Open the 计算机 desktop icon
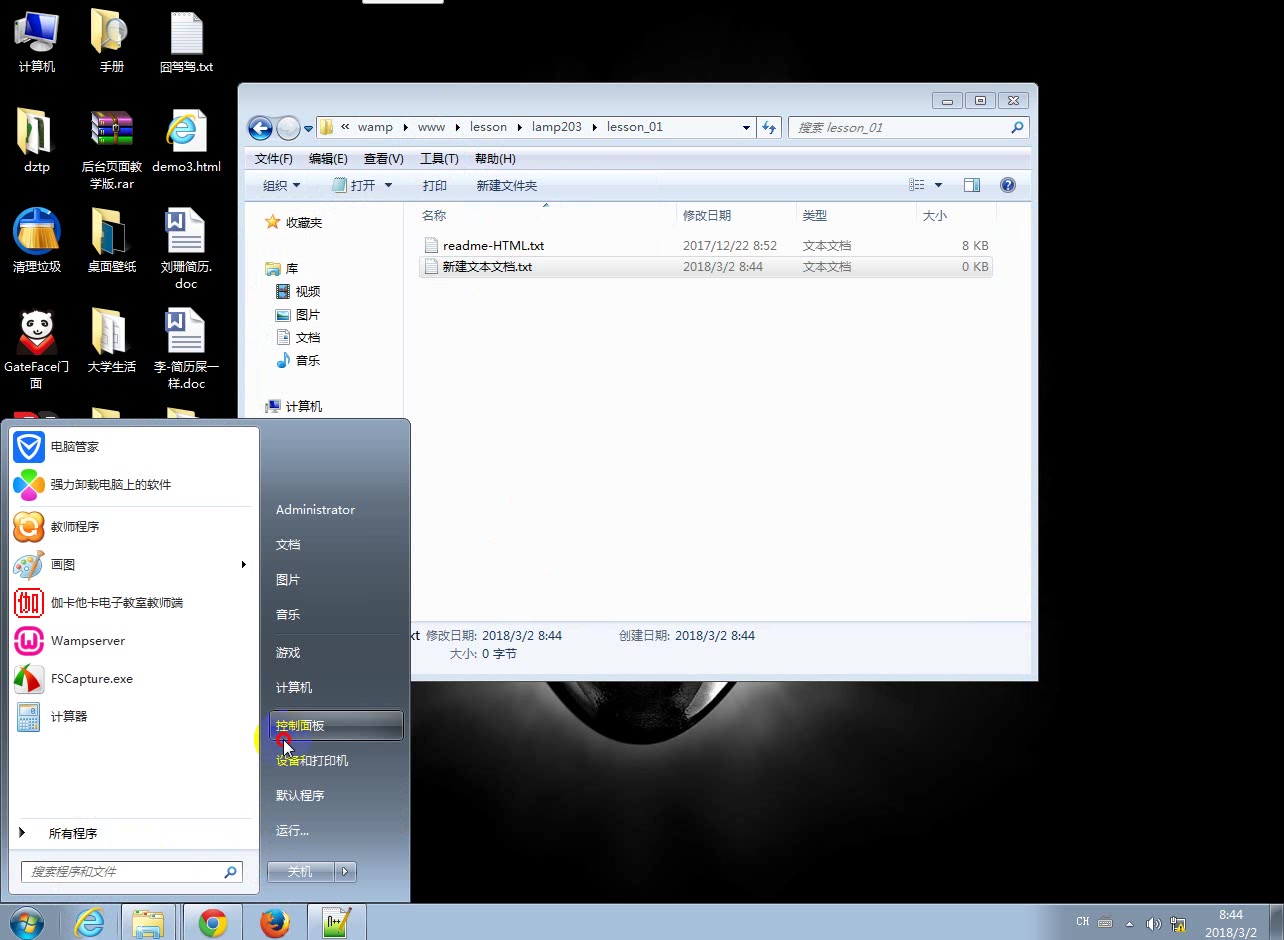The image size is (1284, 940). (36, 40)
